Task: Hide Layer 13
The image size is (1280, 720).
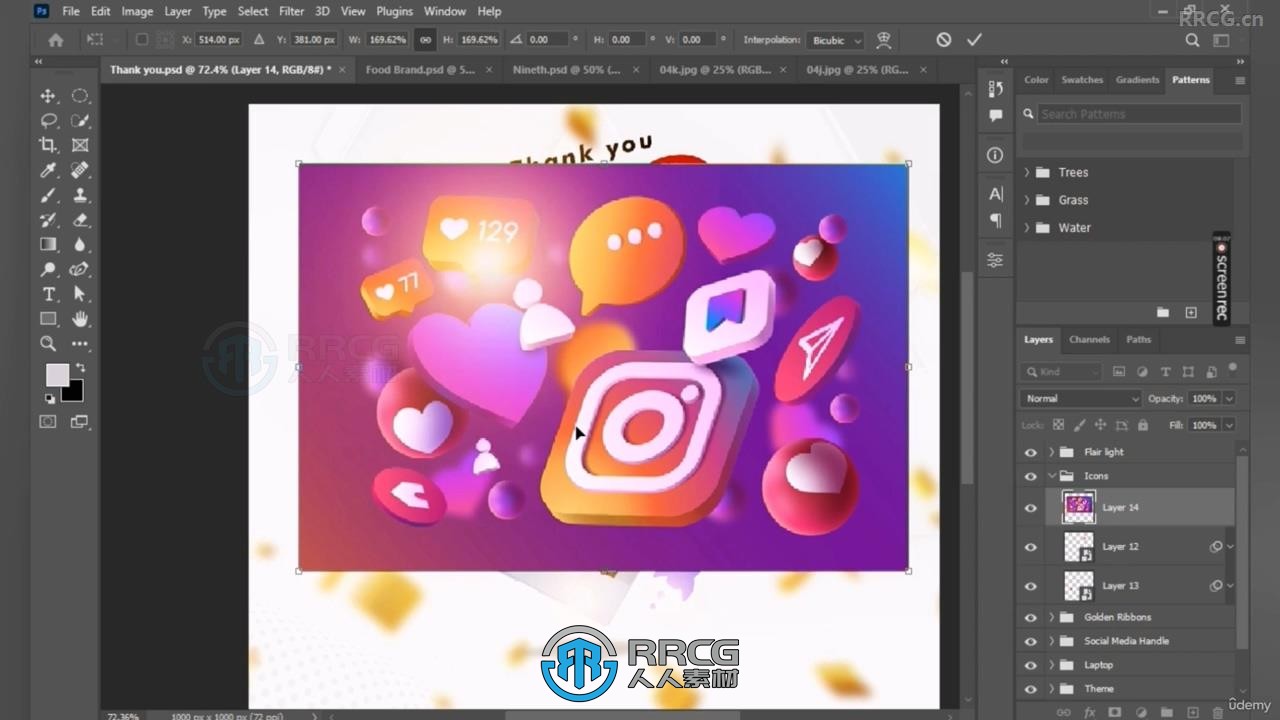Action: tap(1031, 586)
